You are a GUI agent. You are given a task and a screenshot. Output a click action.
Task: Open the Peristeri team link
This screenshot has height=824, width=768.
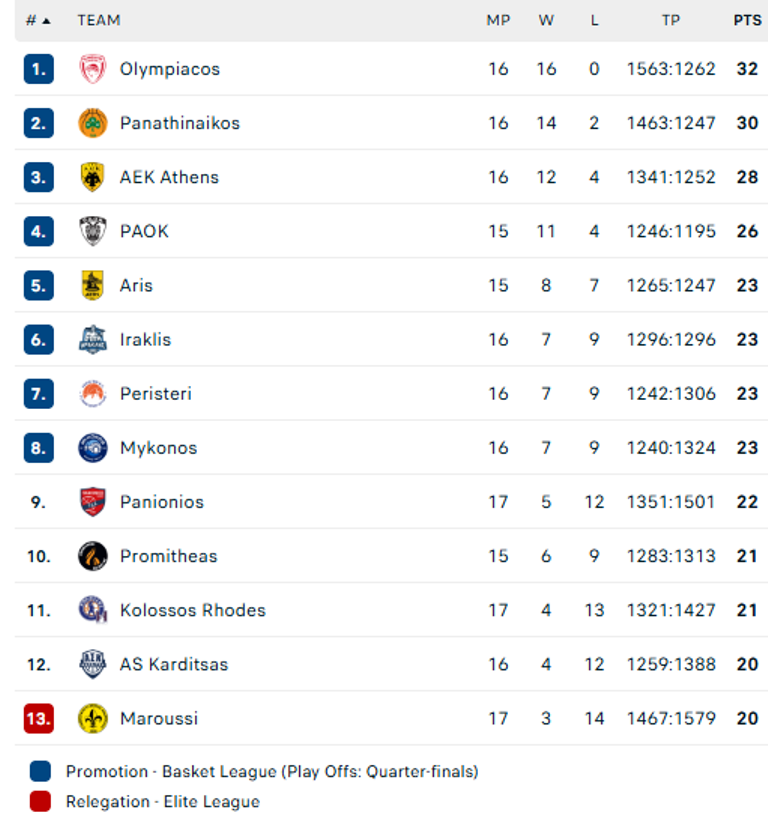click(155, 394)
